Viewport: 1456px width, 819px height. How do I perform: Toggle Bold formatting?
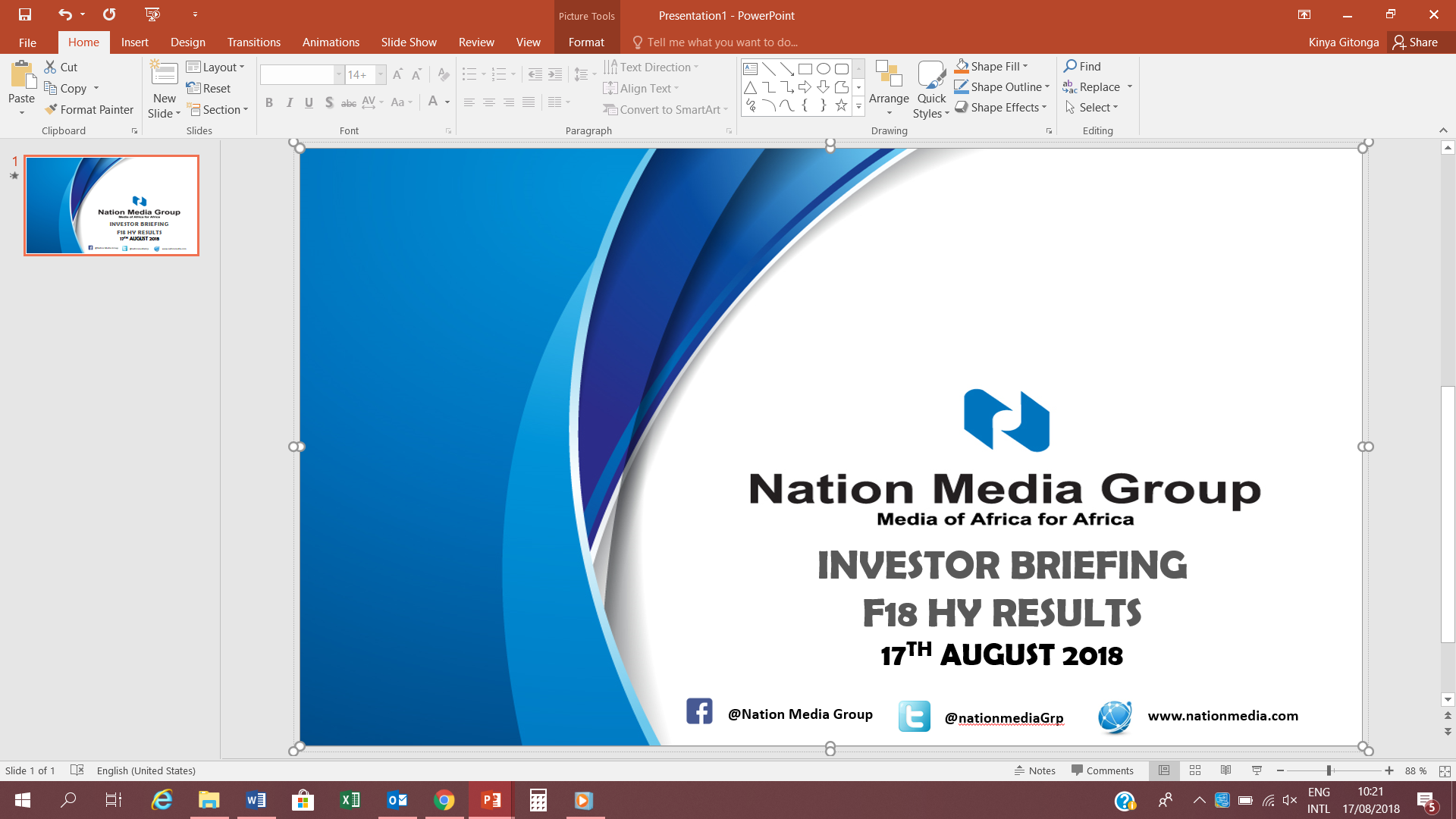(269, 102)
